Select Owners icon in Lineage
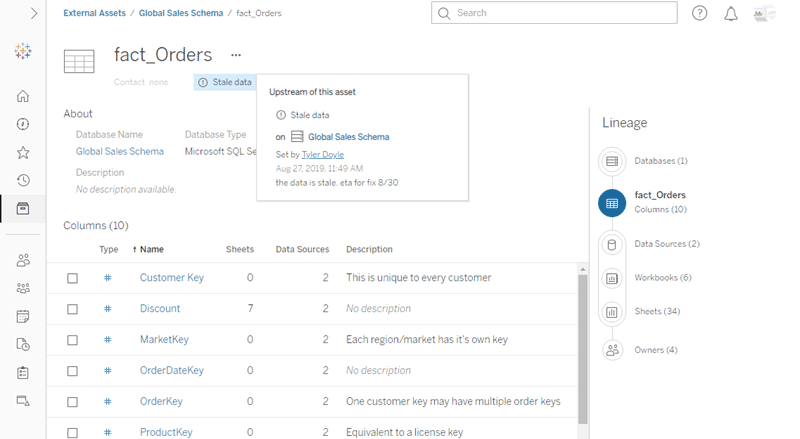The image size is (800, 439). [x=612, y=350]
